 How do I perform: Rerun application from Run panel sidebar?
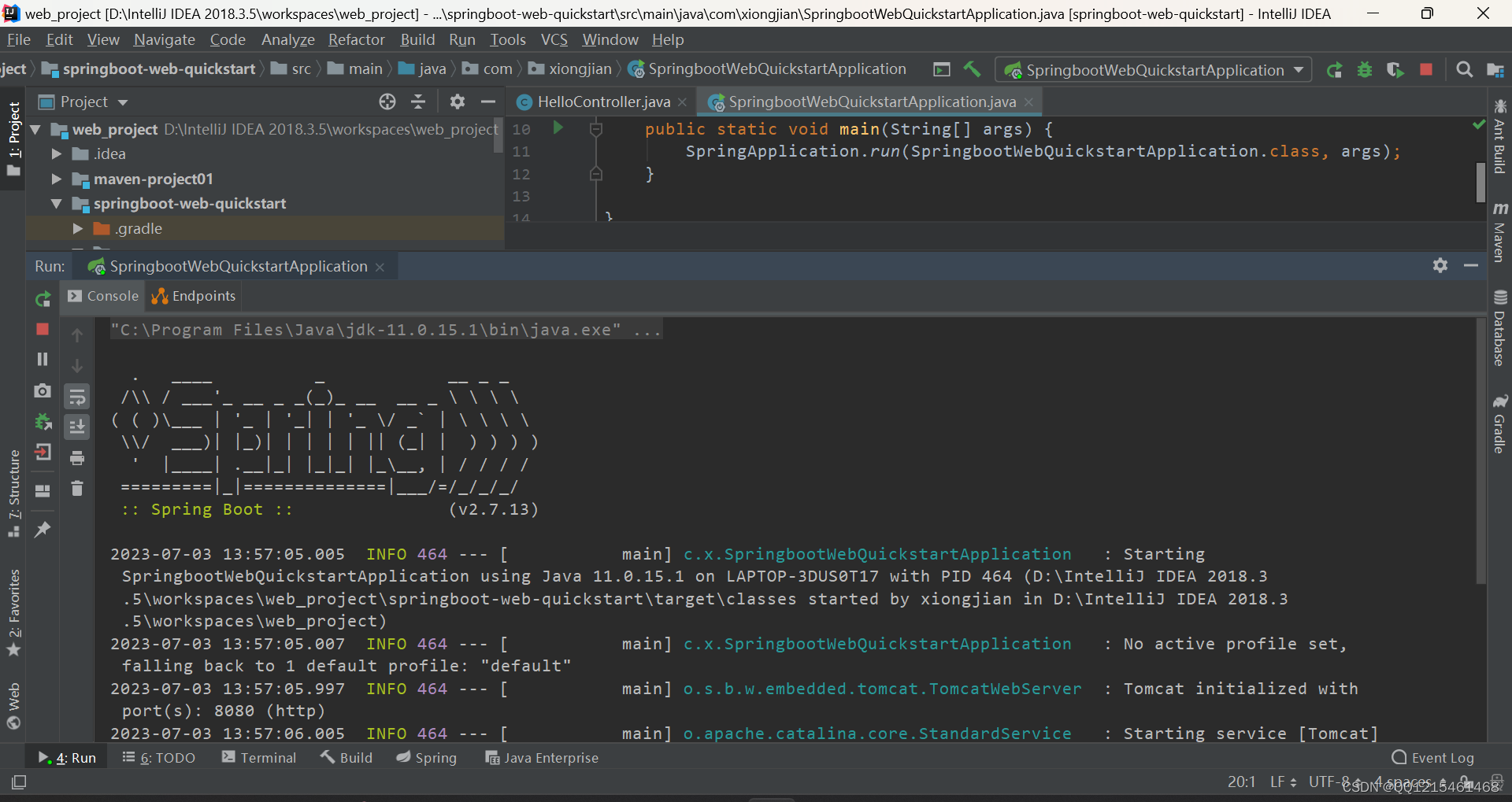coord(43,299)
